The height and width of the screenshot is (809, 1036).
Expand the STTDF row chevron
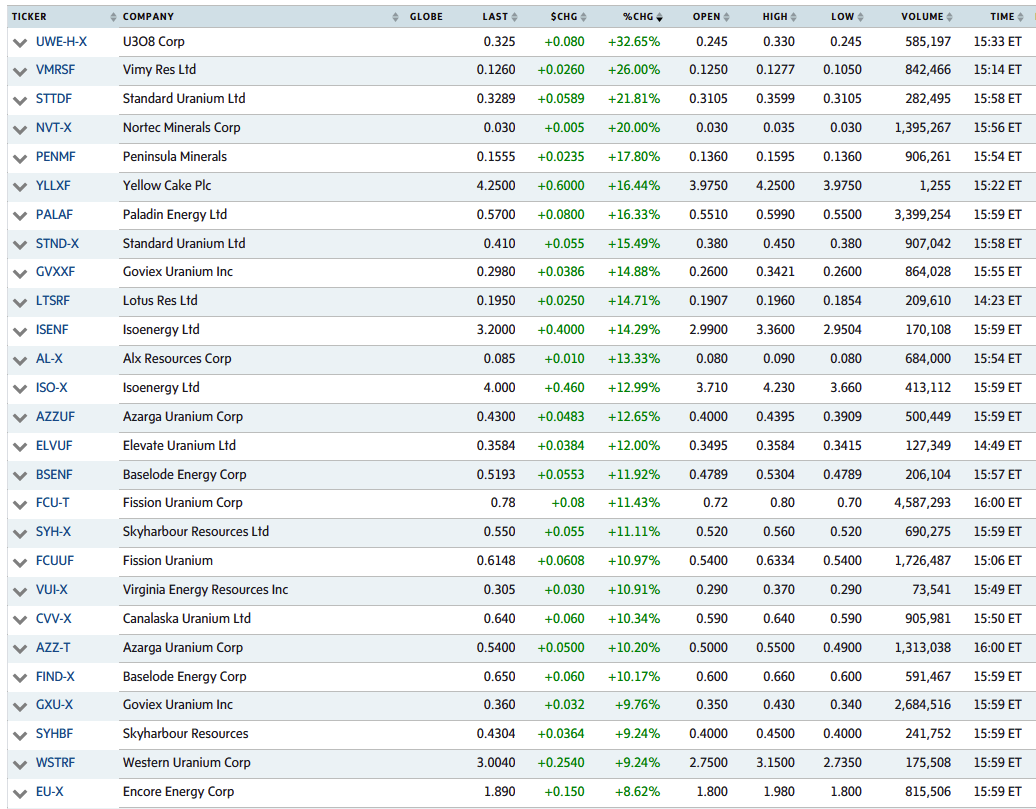20,100
